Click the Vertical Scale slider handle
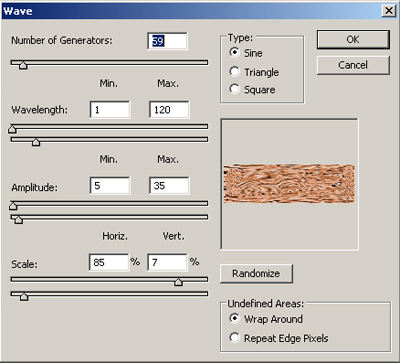The height and width of the screenshot is (363, 400). click(24, 296)
